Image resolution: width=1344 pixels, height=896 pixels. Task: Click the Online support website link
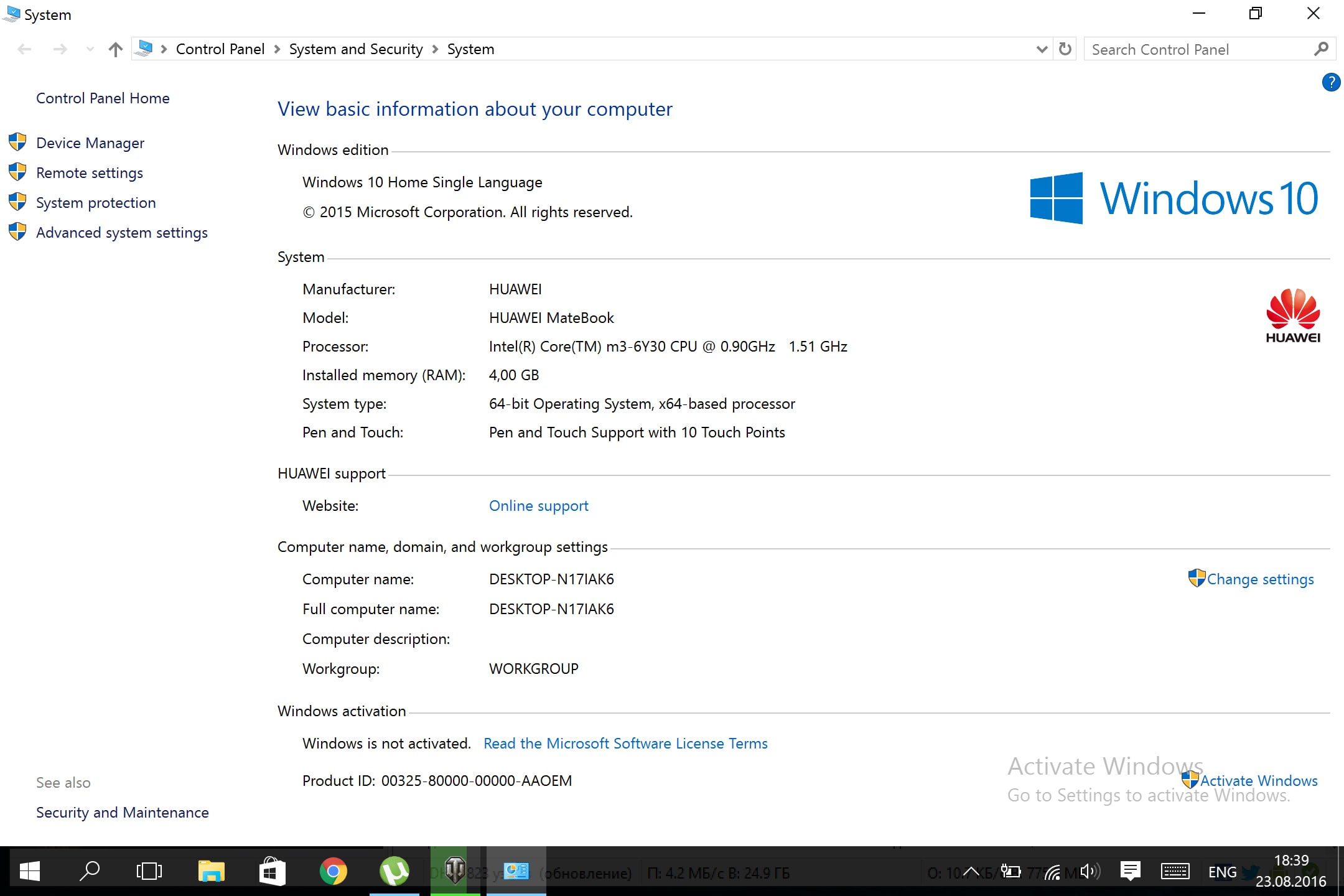point(539,506)
